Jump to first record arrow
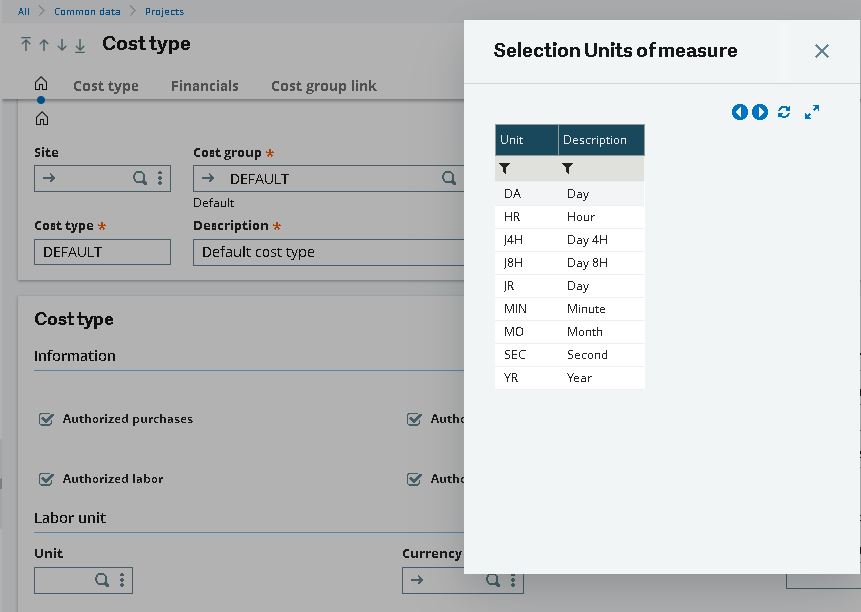861x612 pixels. tap(26, 44)
